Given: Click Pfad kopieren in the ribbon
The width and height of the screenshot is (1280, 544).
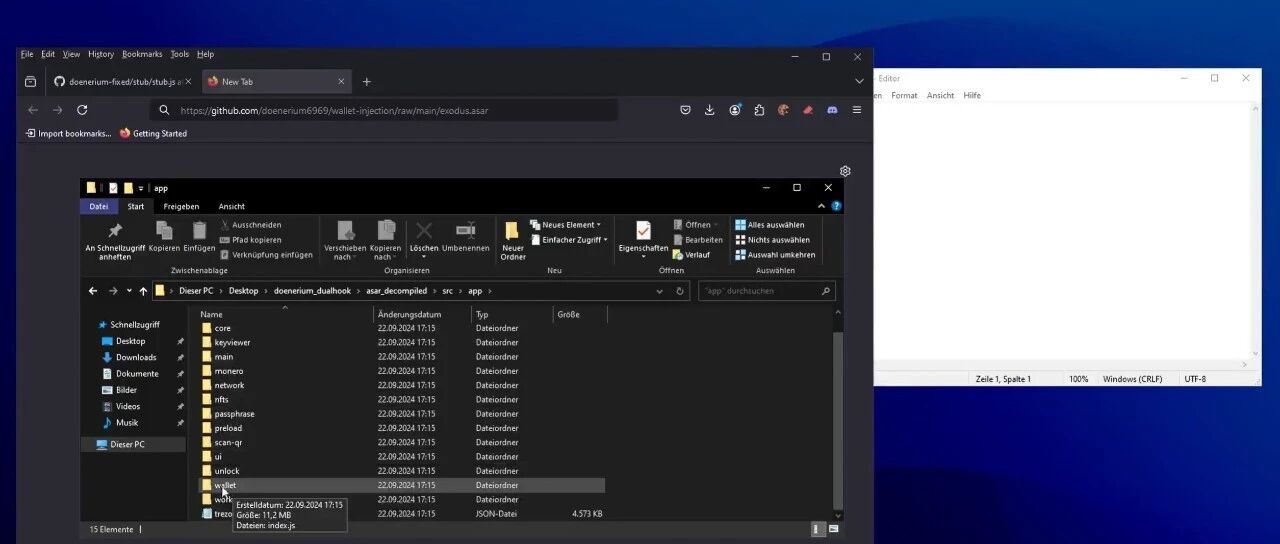Looking at the screenshot, I should 250,240.
